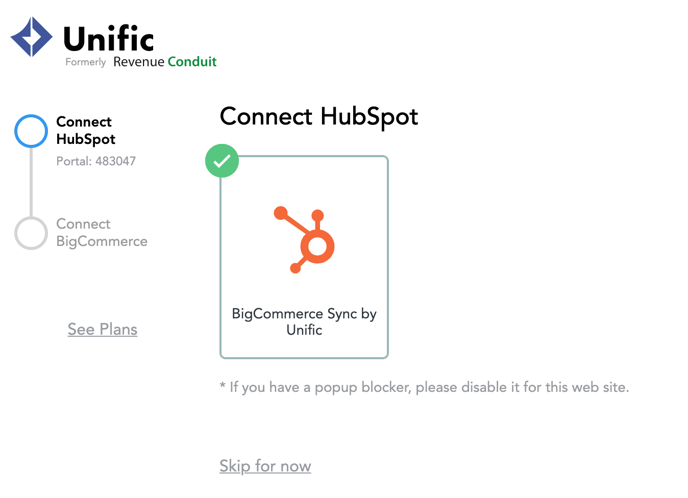The height and width of the screenshot is (498, 688).
Task: Click the Unific diamond logo icon
Action: click(x=32, y=37)
